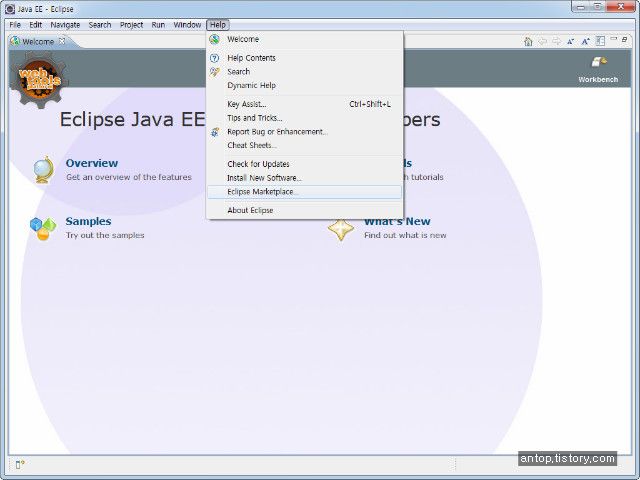This screenshot has width=640, height=480.
Task: Open the Overview link
Action: (92, 163)
